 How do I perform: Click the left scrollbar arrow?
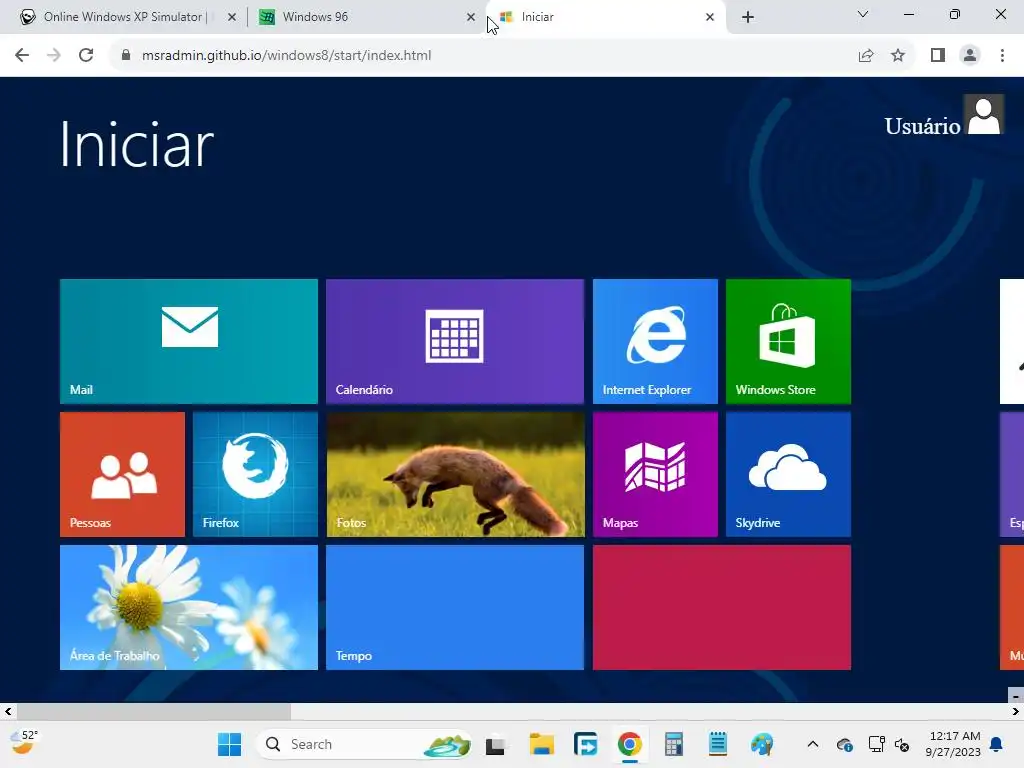click(x=7, y=711)
